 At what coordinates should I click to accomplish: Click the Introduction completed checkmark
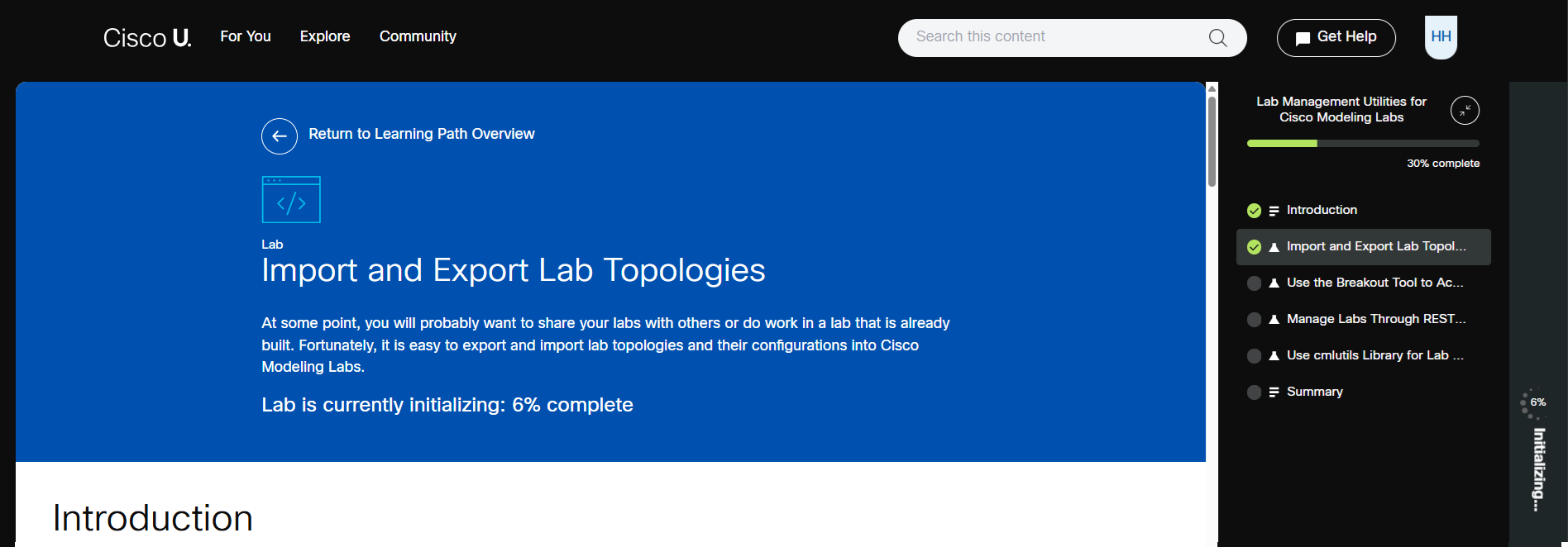1254,211
